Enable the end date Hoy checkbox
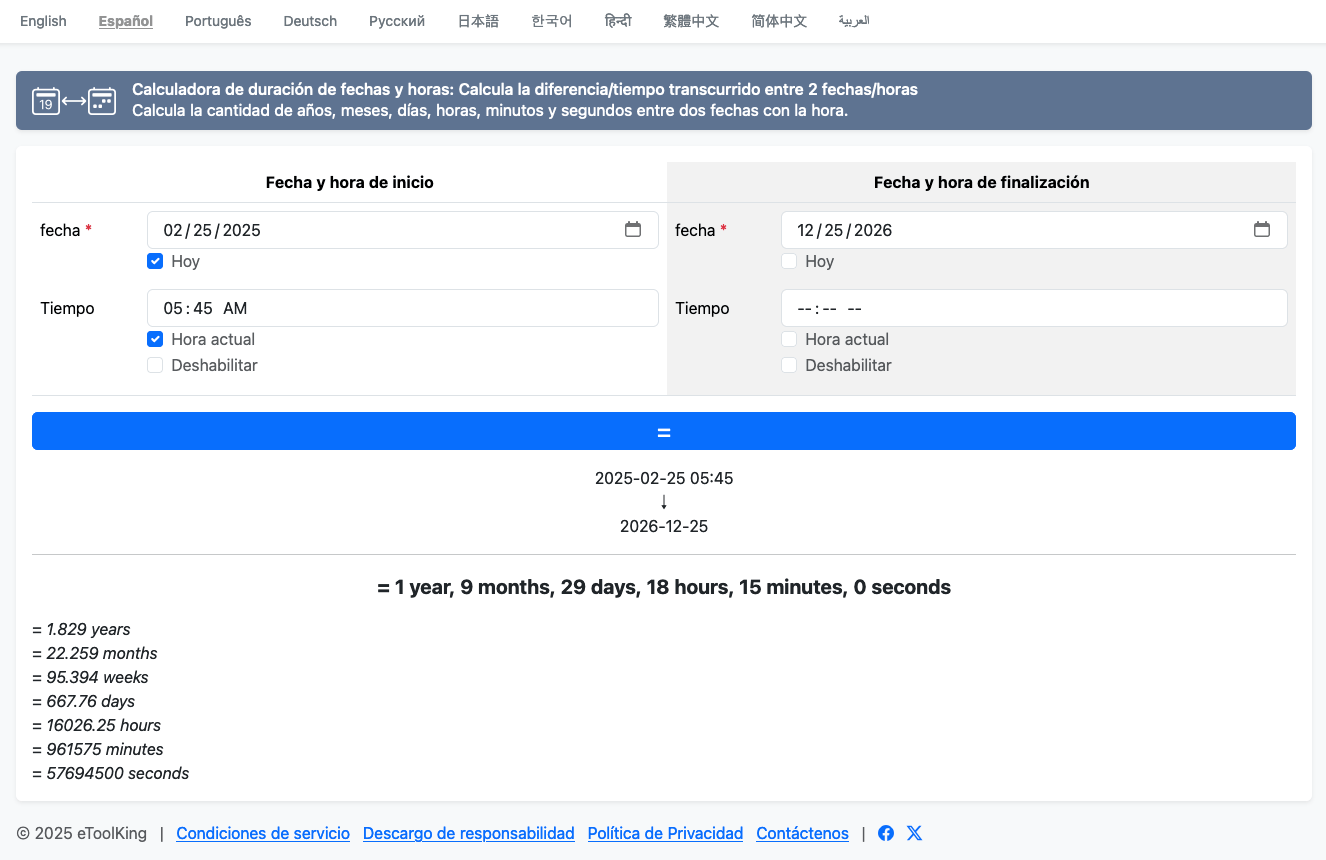The height and width of the screenshot is (860, 1326). [x=789, y=261]
